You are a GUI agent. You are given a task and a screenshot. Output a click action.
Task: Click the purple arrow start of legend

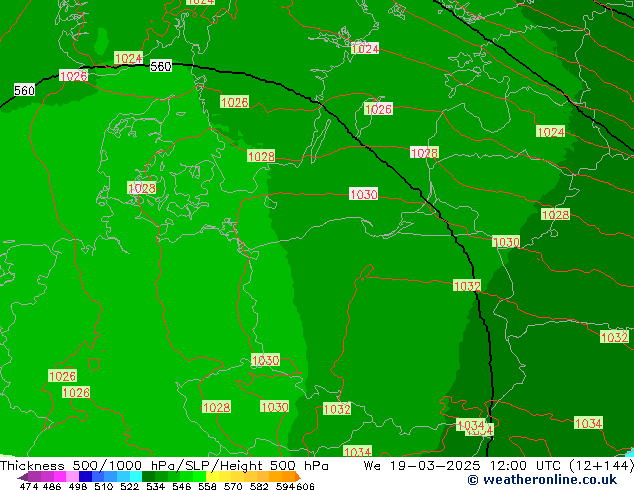click(23, 477)
